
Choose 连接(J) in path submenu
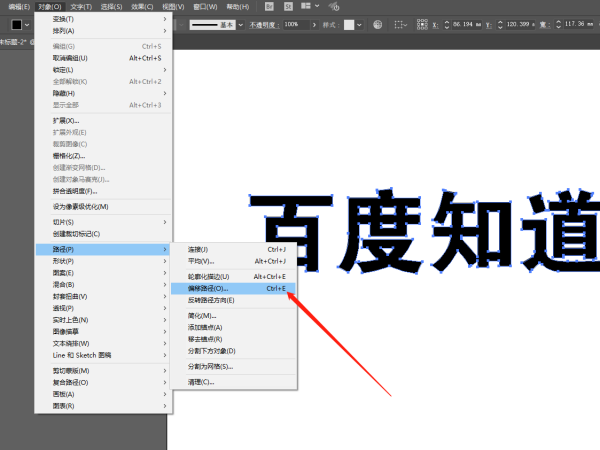pyautogui.click(x=233, y=249)
